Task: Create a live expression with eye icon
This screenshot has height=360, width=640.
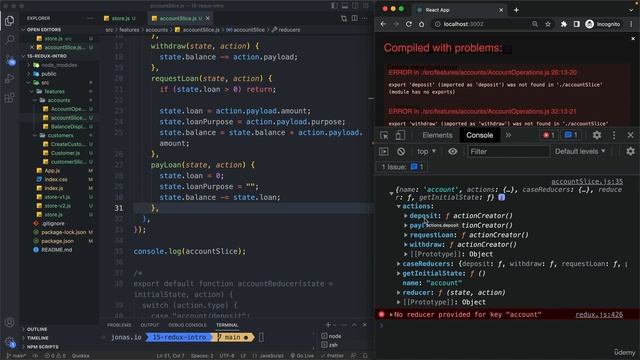Action: [453, 151]
